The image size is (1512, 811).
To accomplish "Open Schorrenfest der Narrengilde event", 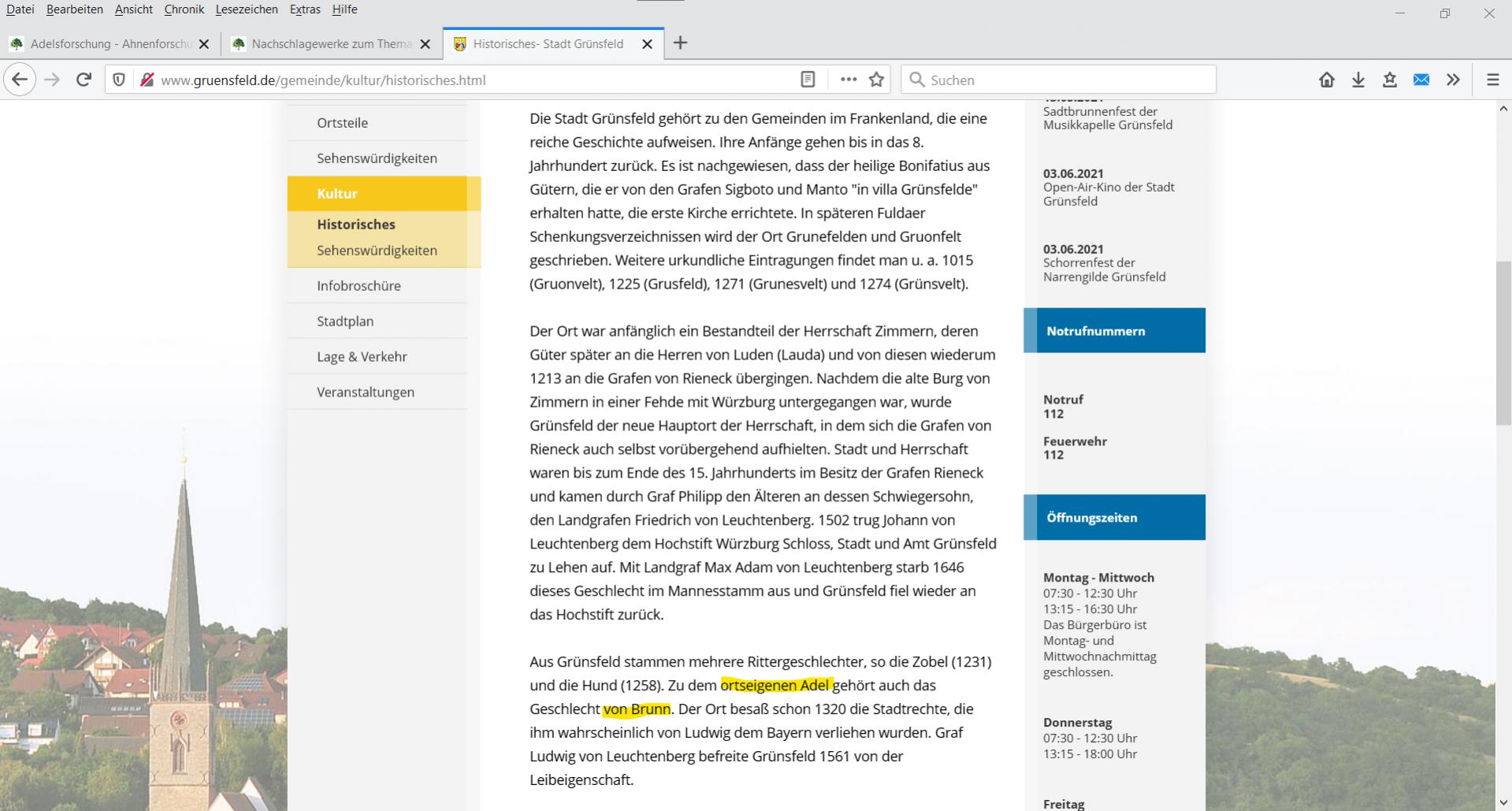I will (1104, 270).
